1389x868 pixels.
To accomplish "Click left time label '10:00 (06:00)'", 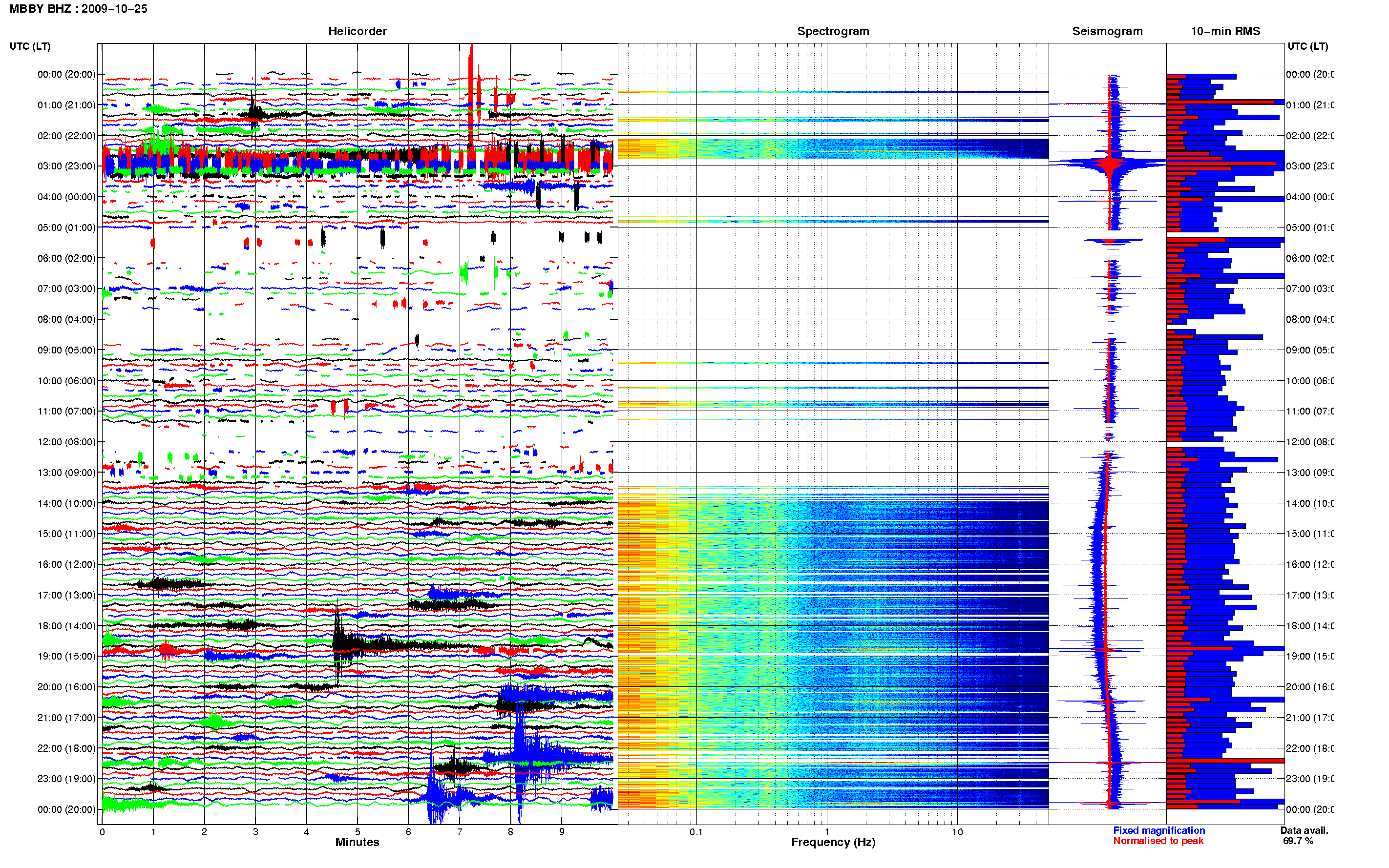I will pyautogui.click(x=66, y=381).
